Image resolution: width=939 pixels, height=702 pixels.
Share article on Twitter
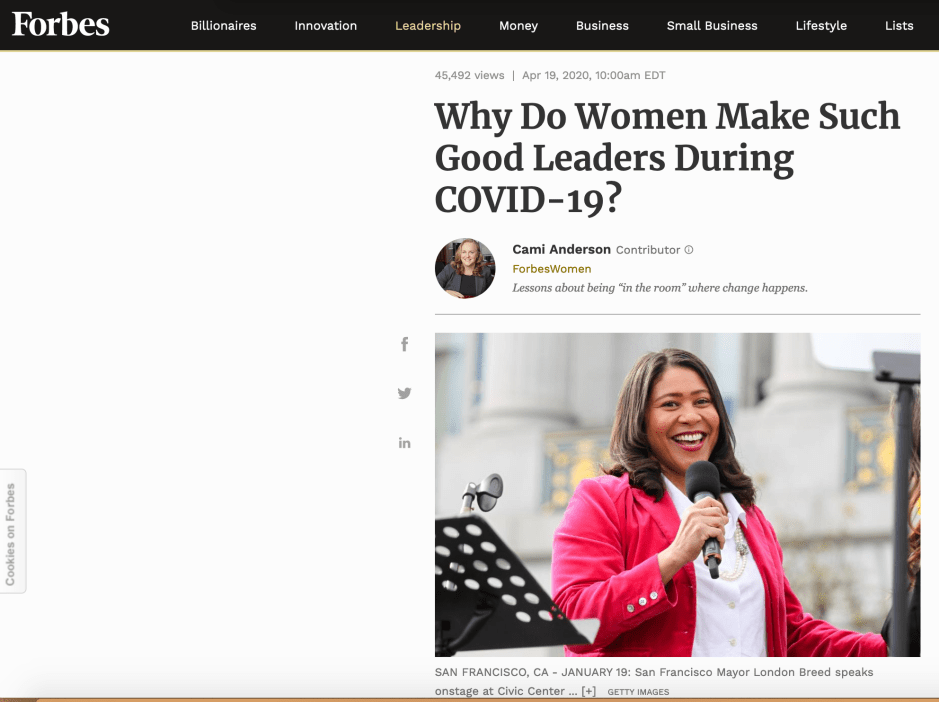pos(404,393)
